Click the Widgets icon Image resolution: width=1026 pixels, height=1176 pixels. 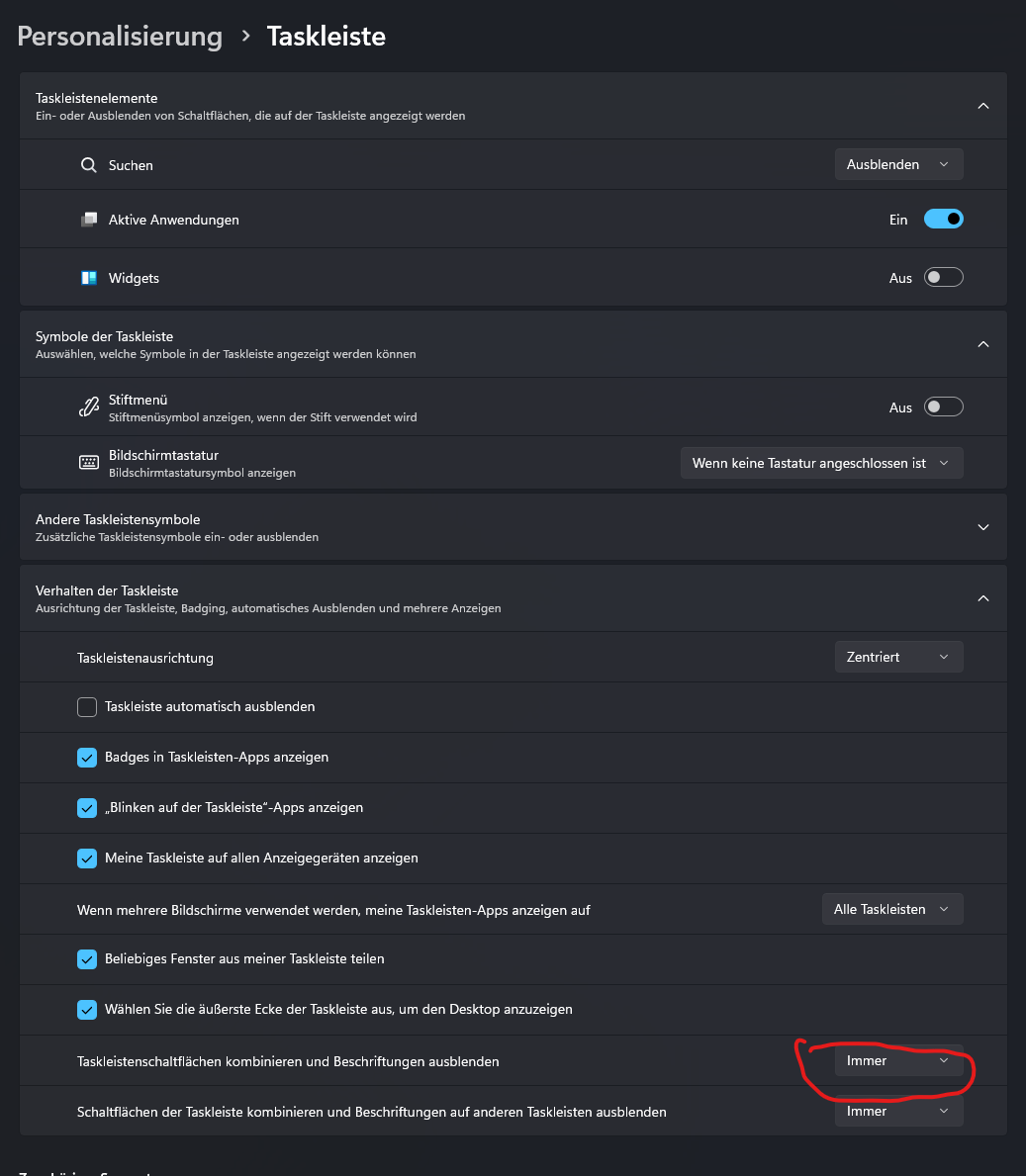click(89, 278)
